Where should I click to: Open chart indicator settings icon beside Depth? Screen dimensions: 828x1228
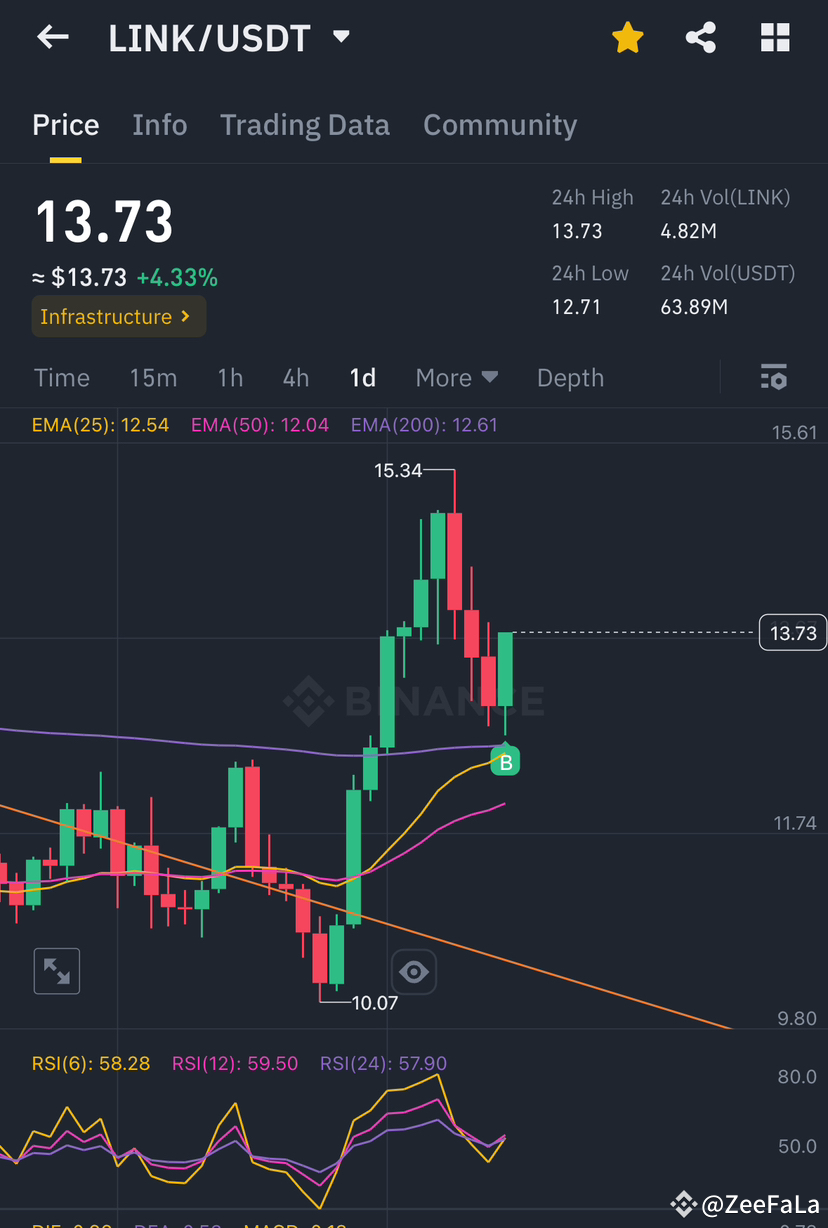coord(774,377)
